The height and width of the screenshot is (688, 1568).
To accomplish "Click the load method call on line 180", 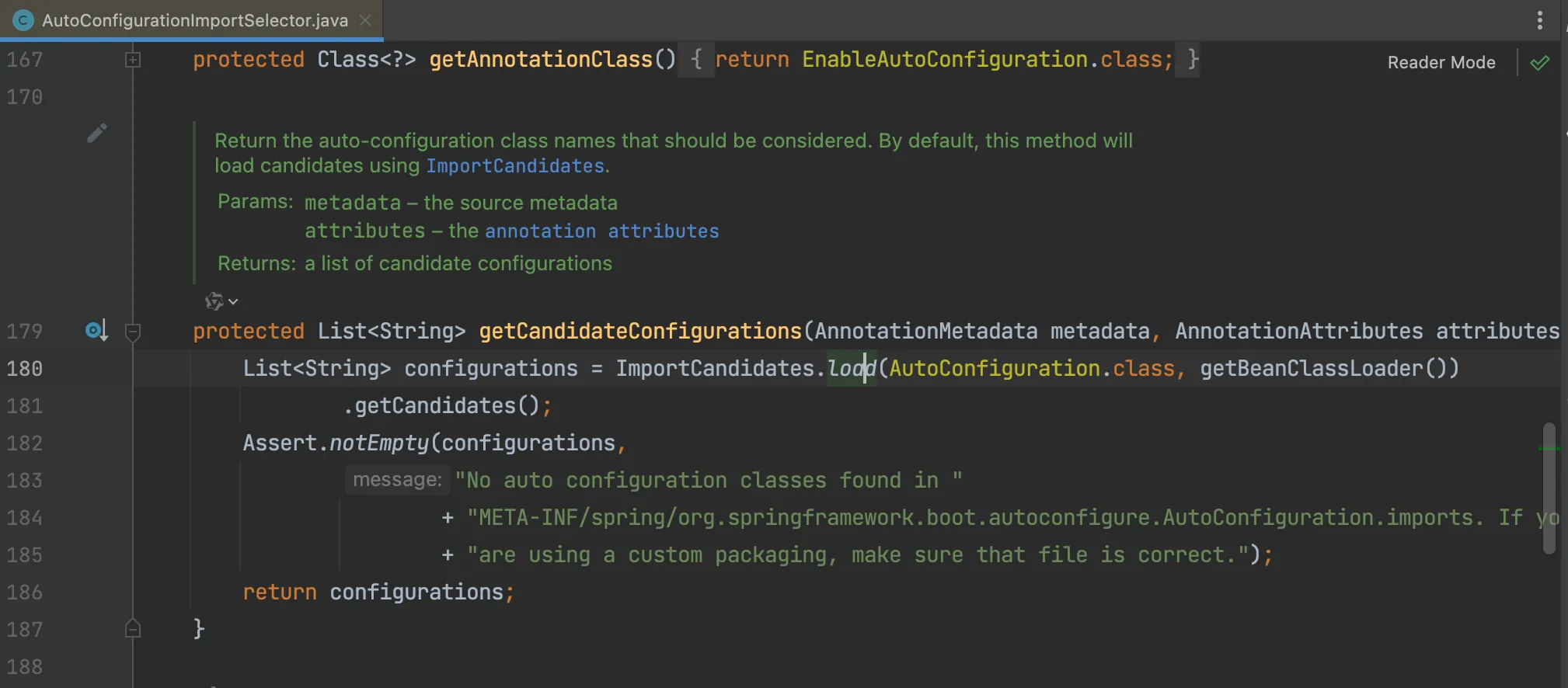I will pos(851,368).
